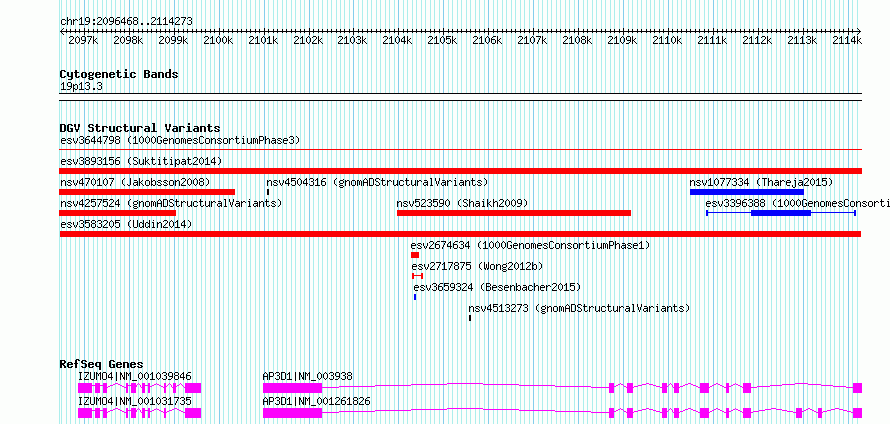
Task: Click the 2104k ruler tick label
Action: pos(397,40)
